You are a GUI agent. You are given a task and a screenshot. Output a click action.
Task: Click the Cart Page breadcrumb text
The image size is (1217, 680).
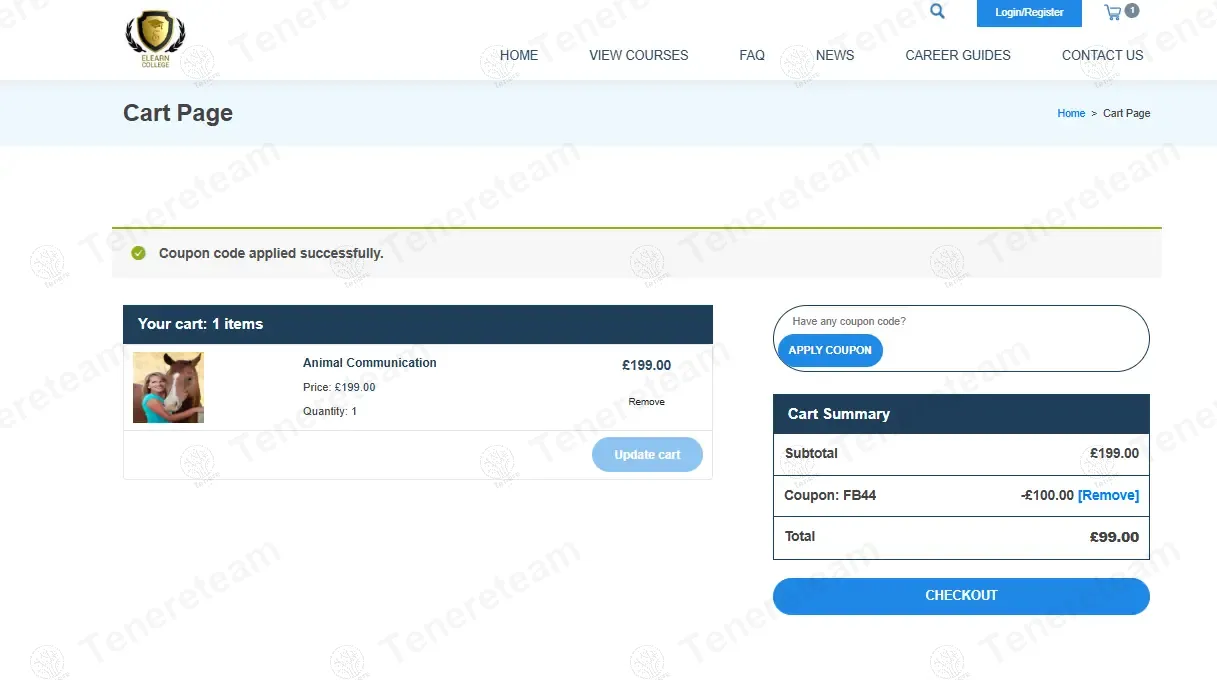click(x=1126, y=114)
